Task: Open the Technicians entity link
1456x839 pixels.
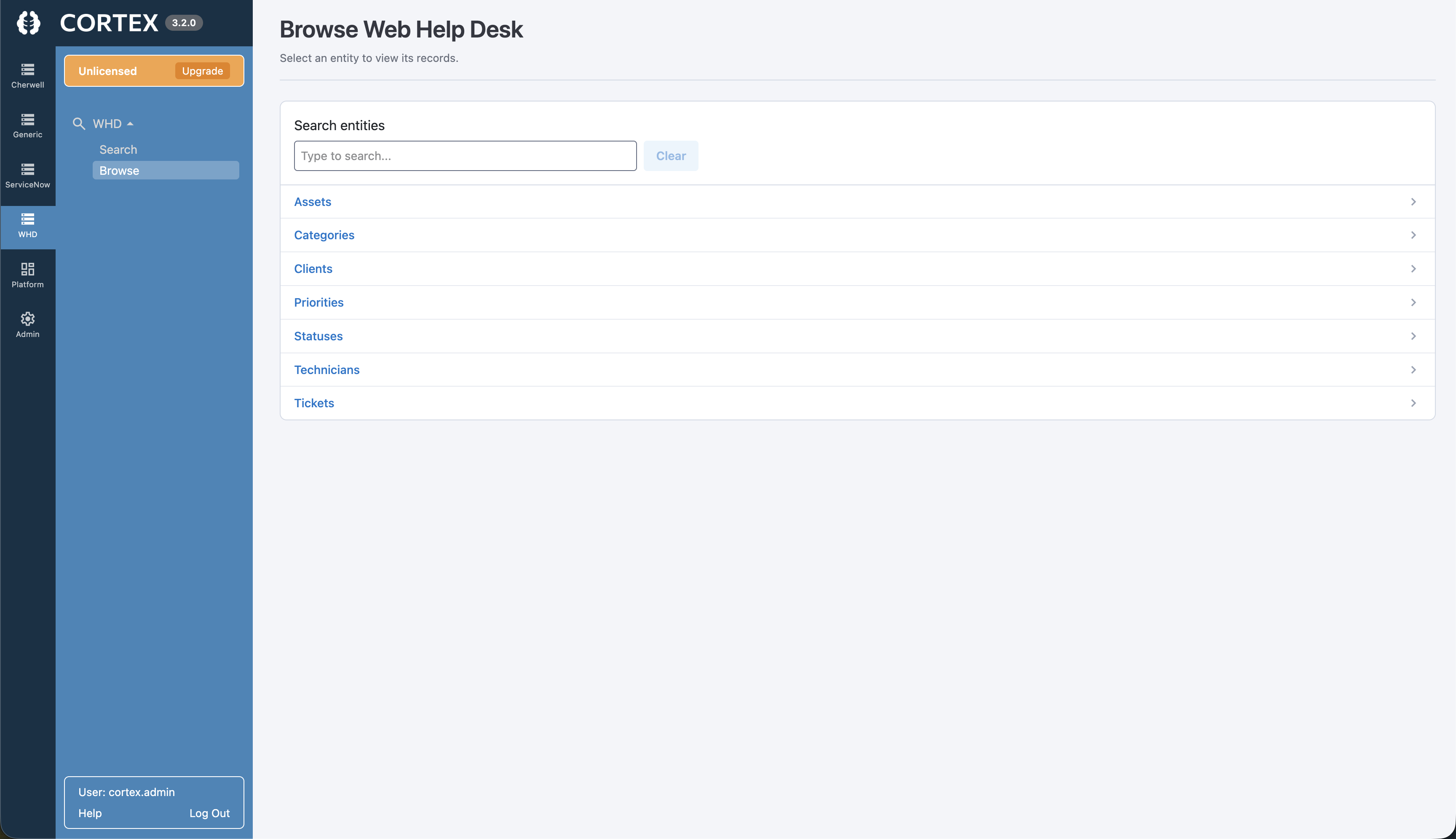Action: point(327,370)
